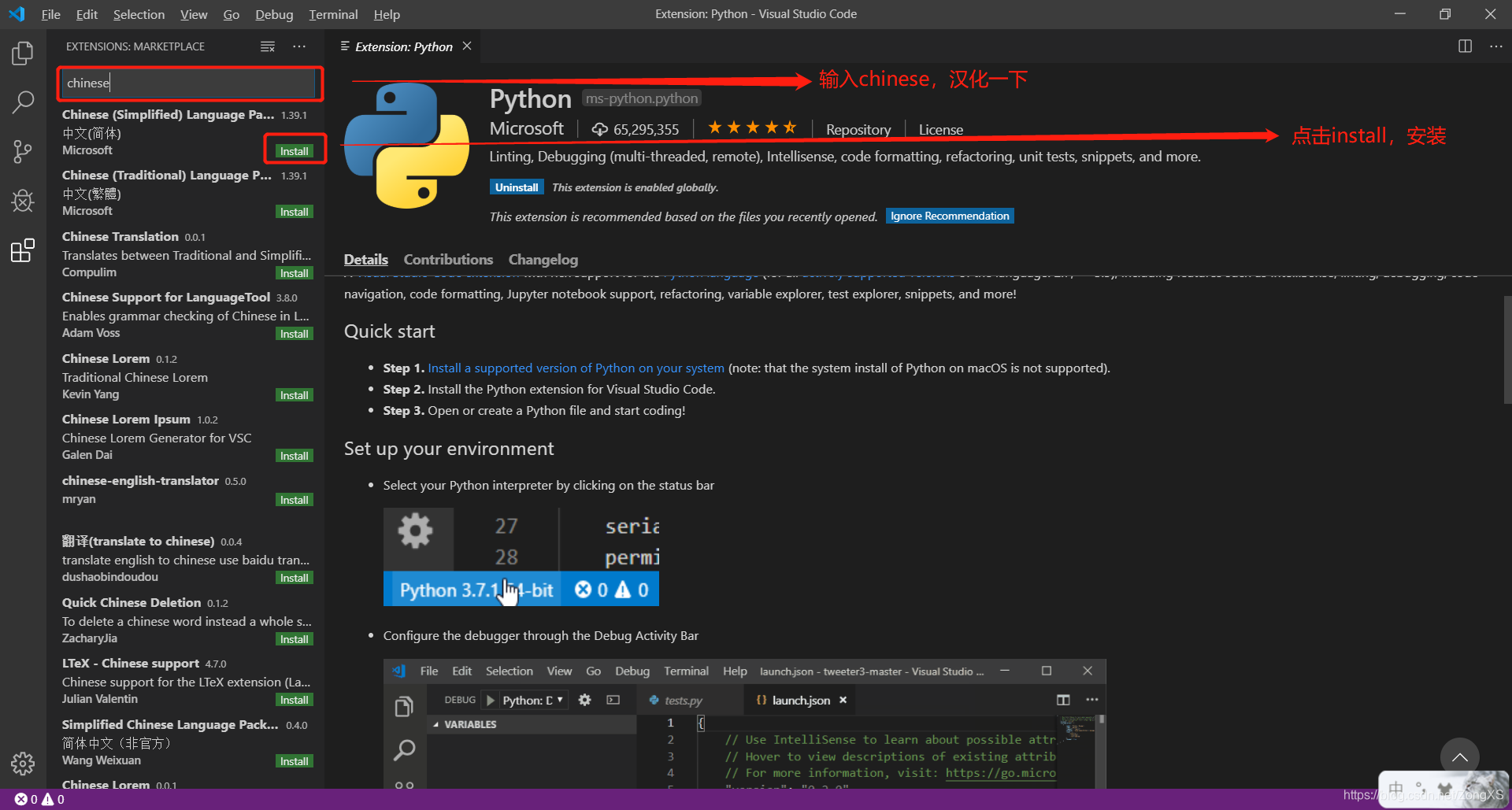
Task: Switch to the Contributions tab
Action: (448, 259)
